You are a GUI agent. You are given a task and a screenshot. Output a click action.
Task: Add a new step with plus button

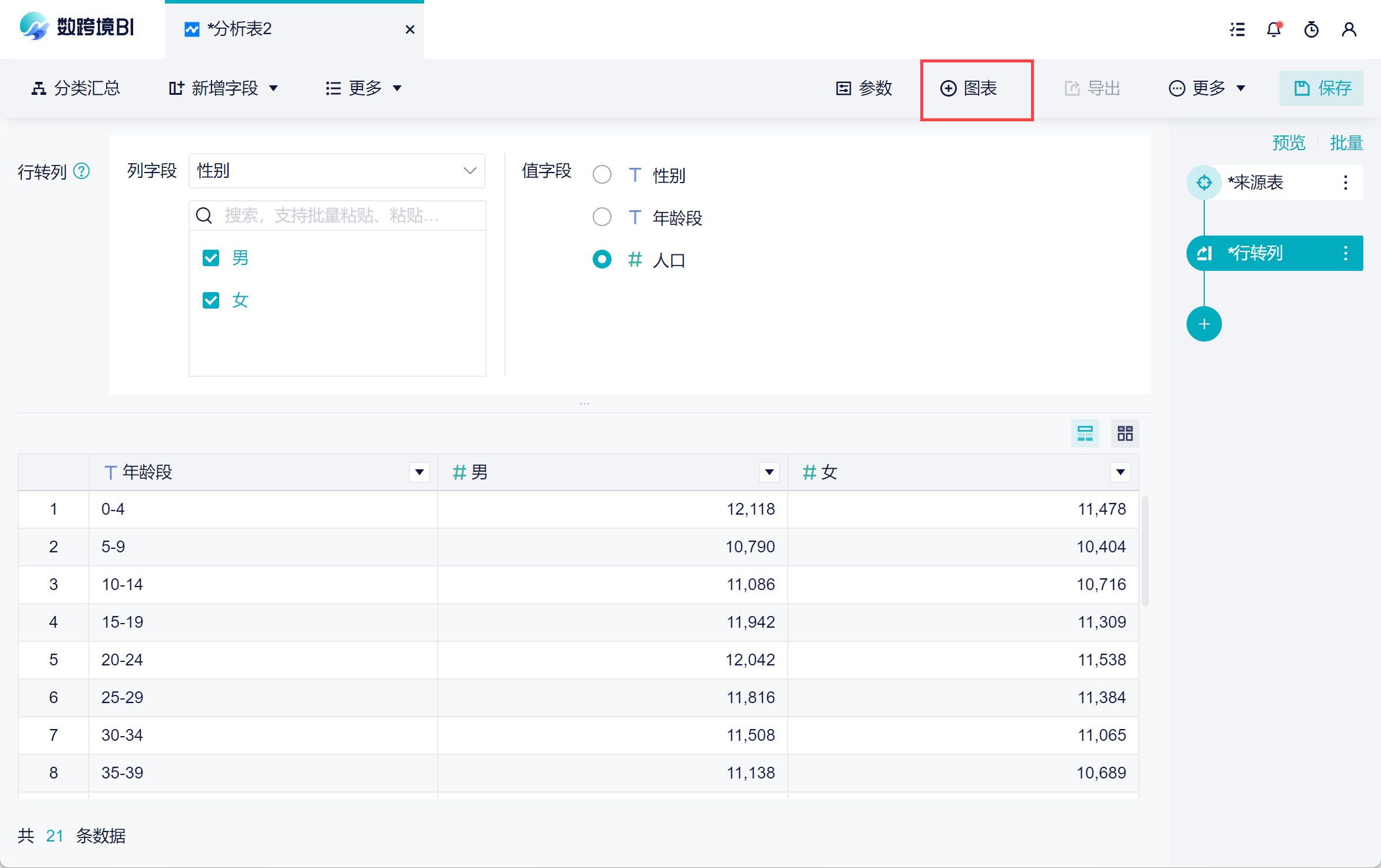(x=1204, y=324)
